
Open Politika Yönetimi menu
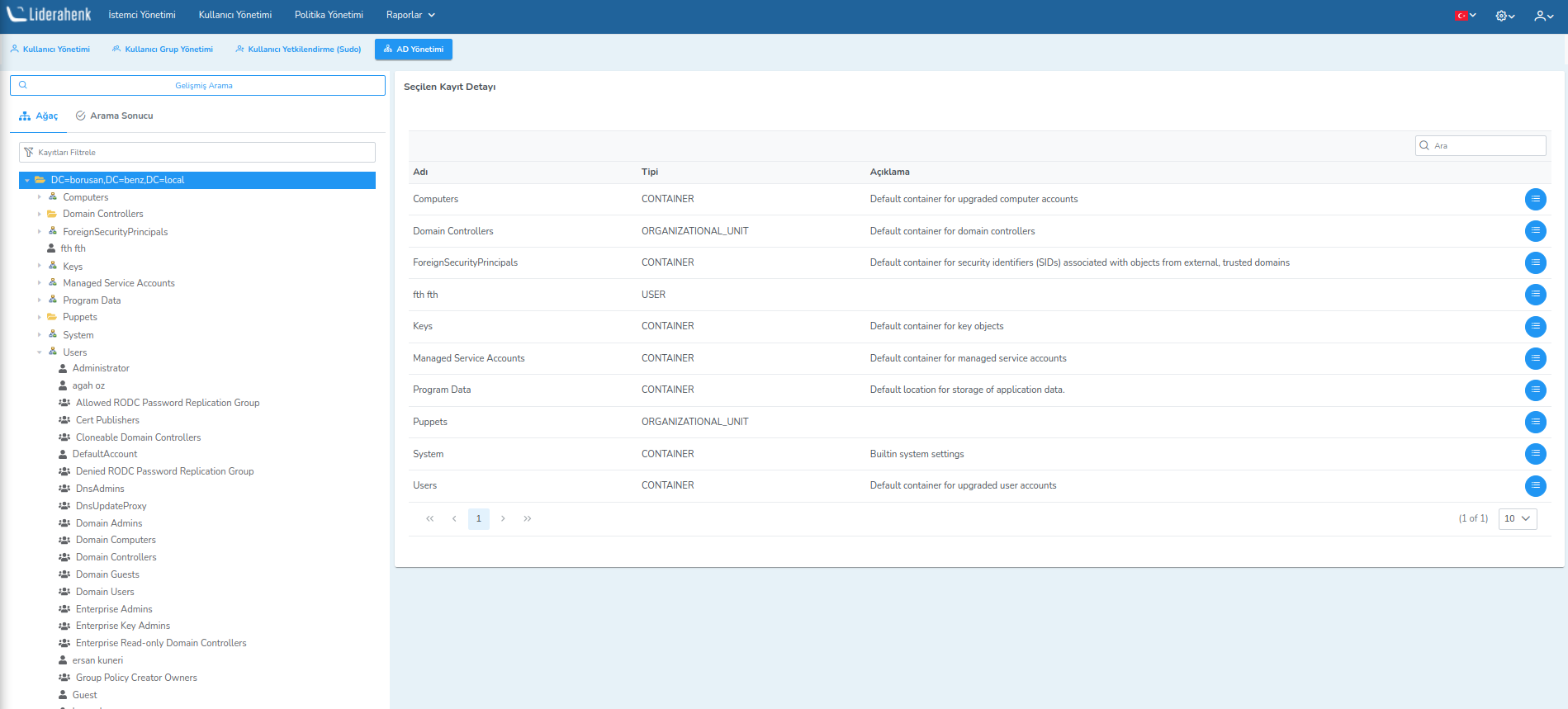329,15
